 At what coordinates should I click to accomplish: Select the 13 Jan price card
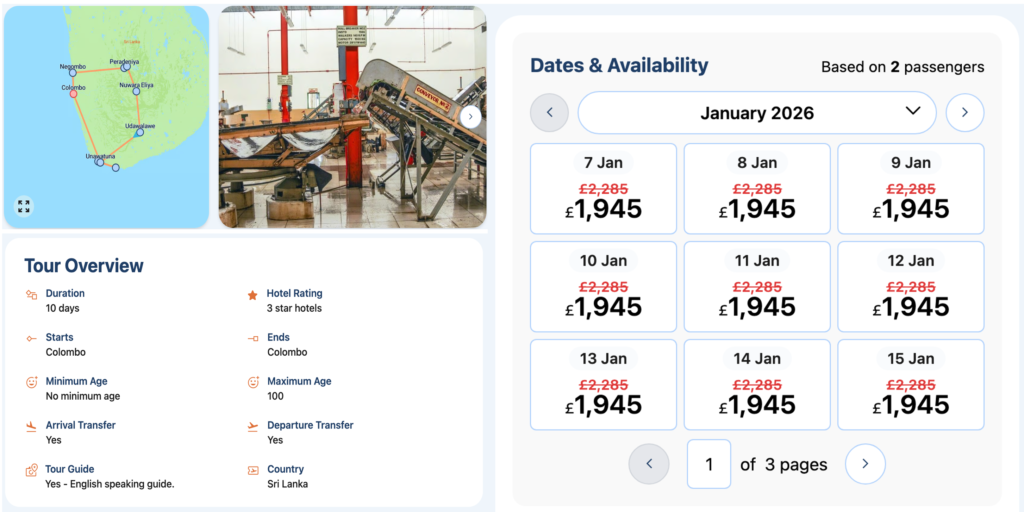(x=603, y=385)
